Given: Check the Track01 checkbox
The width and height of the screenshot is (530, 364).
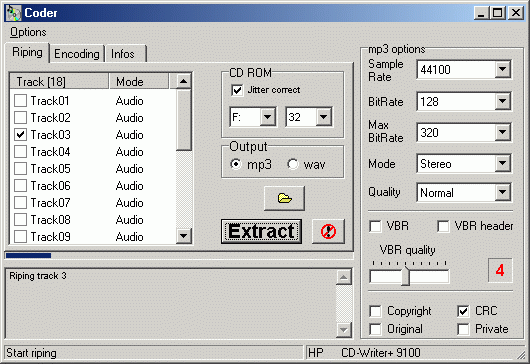Looking at the screenshot, I should coord(21,100).
